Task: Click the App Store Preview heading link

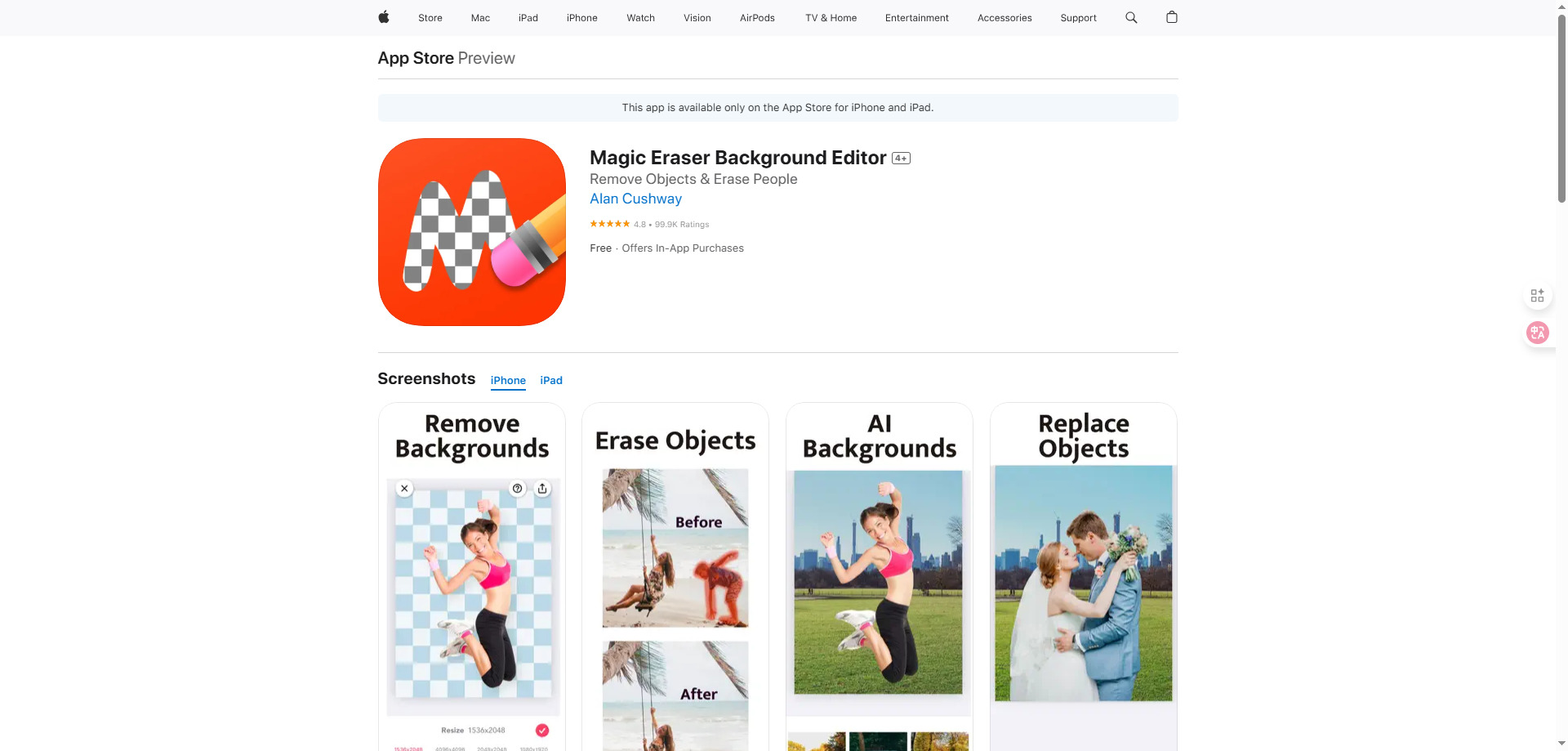Action: click(x=446, y=58)
